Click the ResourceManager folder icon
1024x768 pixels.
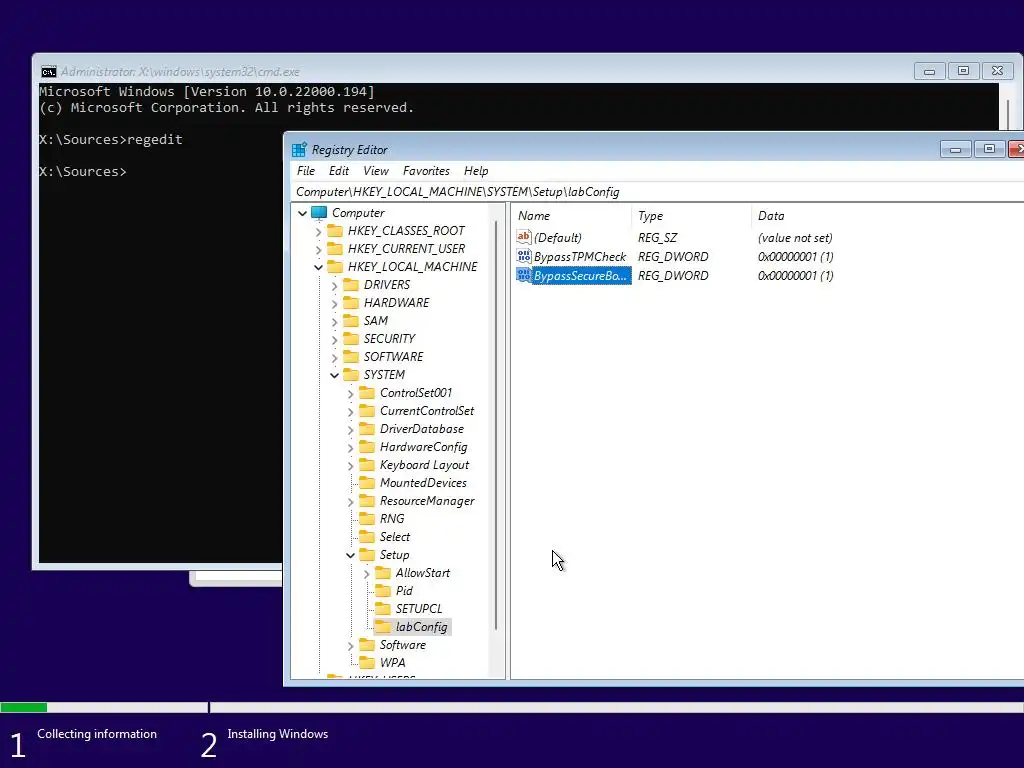[368, 501]
